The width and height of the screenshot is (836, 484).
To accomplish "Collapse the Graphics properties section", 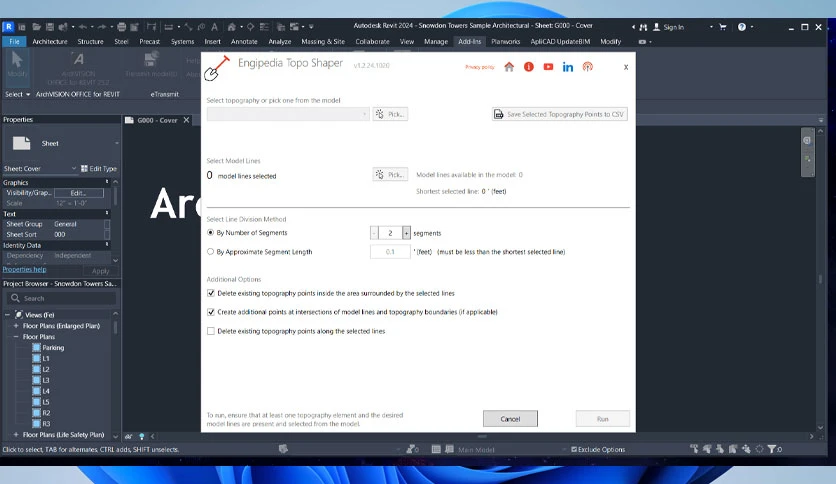I will coord(107,182).
